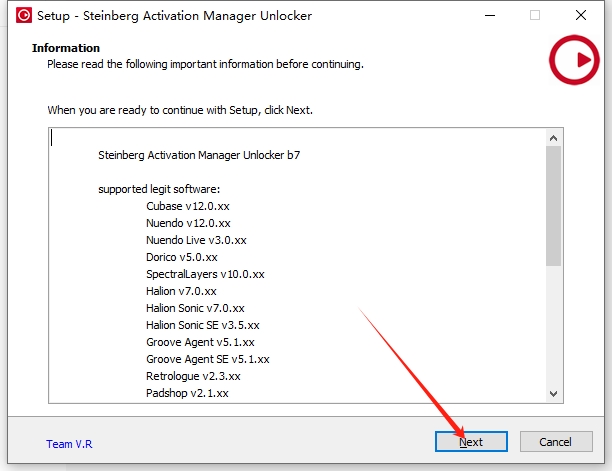Minimize the Setup window
This screenshot has height=471, width=612.
pos(489,16)
